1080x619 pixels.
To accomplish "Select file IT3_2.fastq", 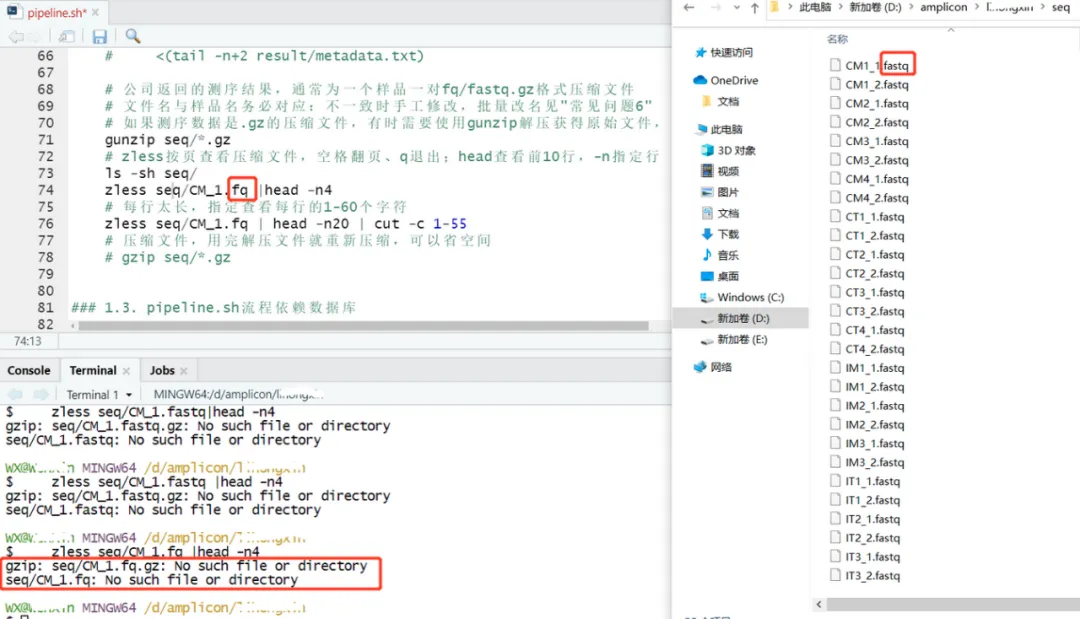I will point(865,576).
